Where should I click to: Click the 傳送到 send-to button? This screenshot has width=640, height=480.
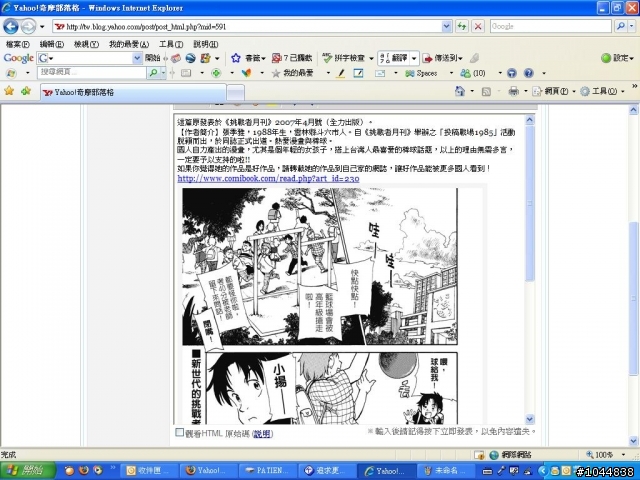[x=442, y=58]
